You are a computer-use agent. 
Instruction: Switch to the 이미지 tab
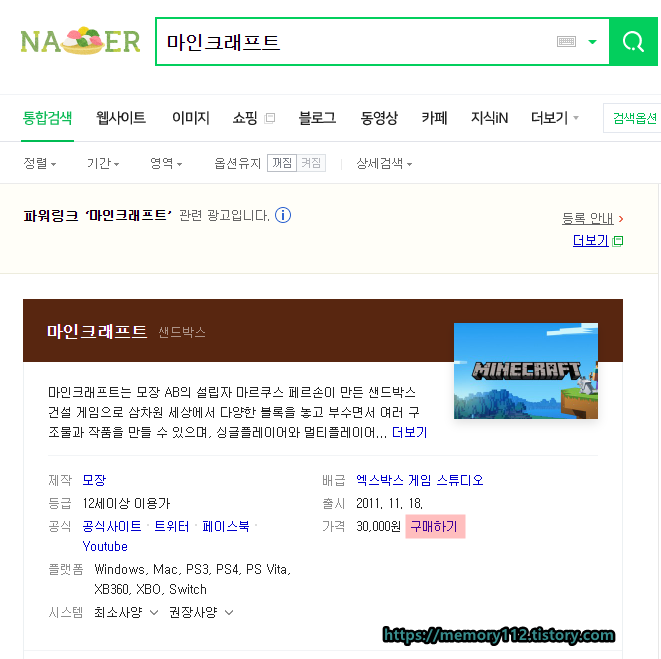191,118
